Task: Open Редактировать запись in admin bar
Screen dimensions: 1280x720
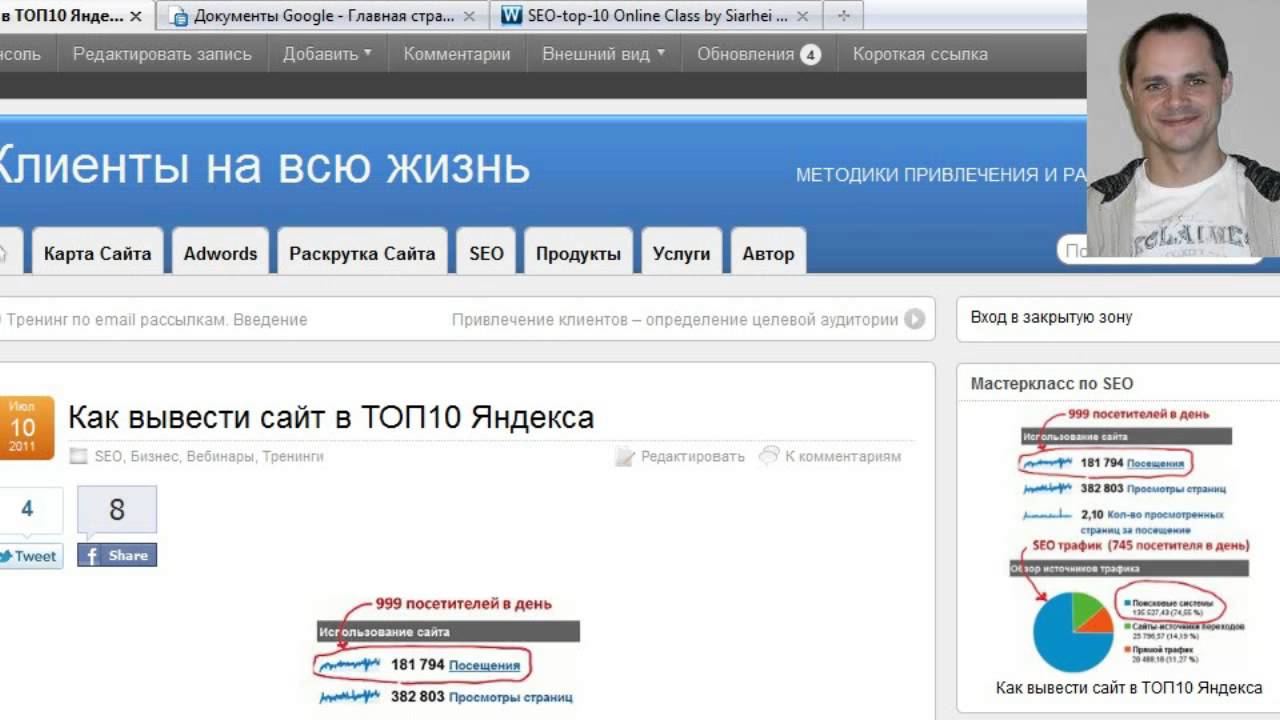Action: point(162,54)
